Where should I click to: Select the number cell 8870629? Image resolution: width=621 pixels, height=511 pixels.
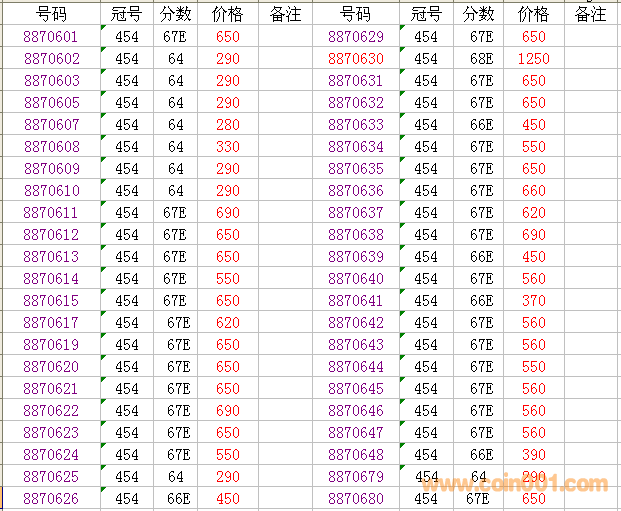[355, 37]
